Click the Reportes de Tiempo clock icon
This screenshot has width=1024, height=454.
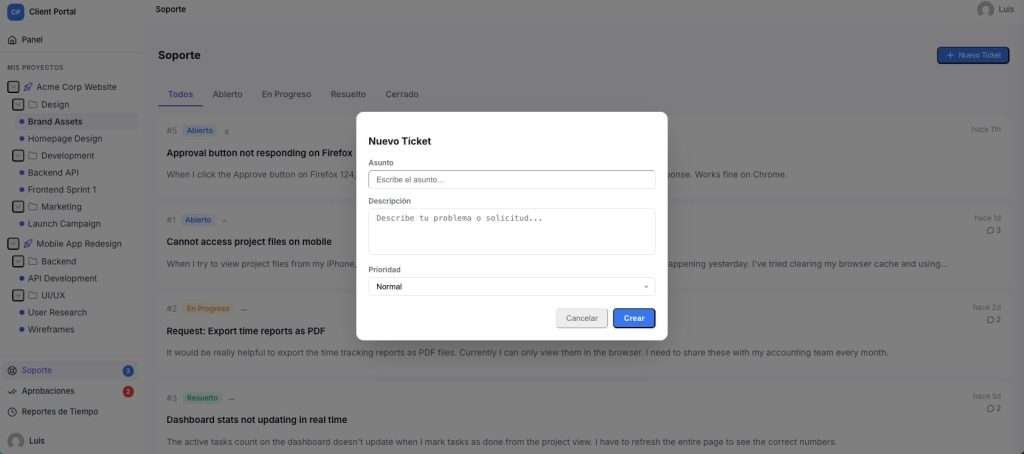12,412
